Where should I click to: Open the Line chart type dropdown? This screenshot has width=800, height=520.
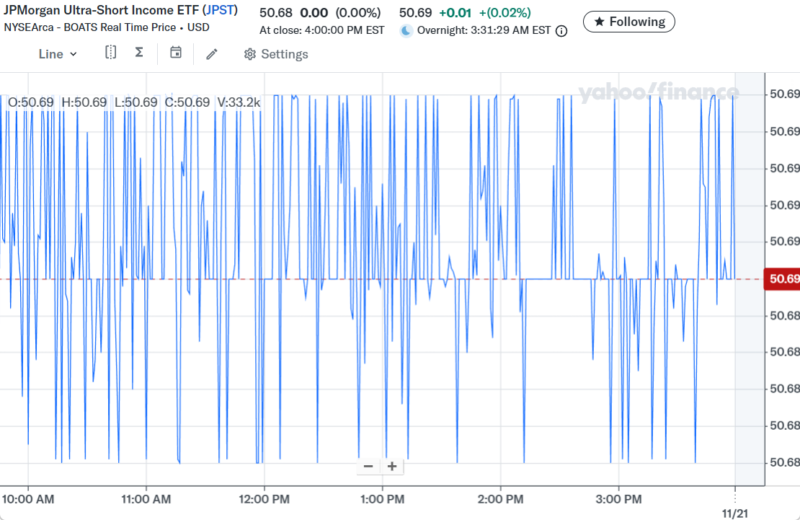pyautogui.click(x=57, y=54)
